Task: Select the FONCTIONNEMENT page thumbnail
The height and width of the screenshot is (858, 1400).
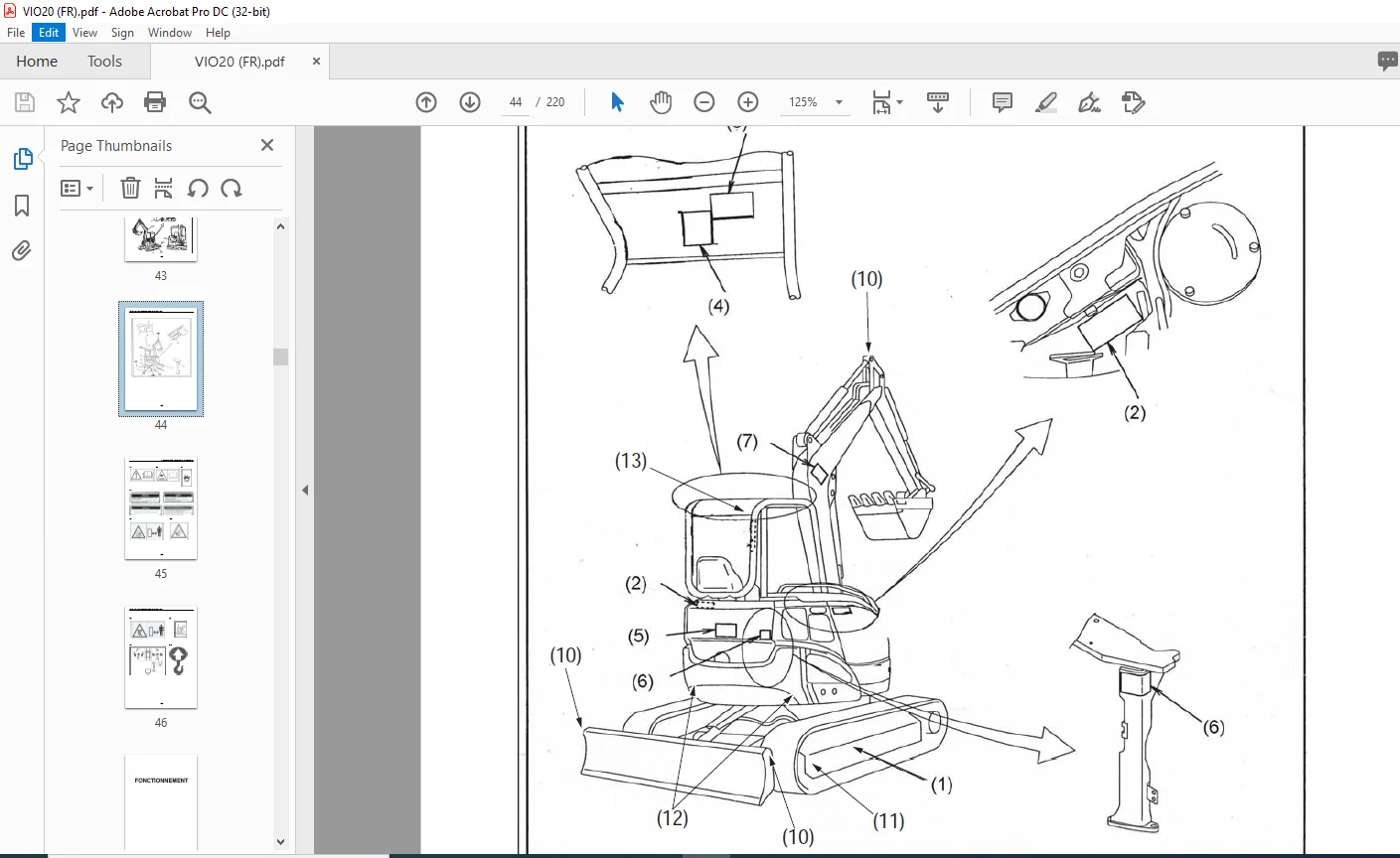Action: [161, 802]
